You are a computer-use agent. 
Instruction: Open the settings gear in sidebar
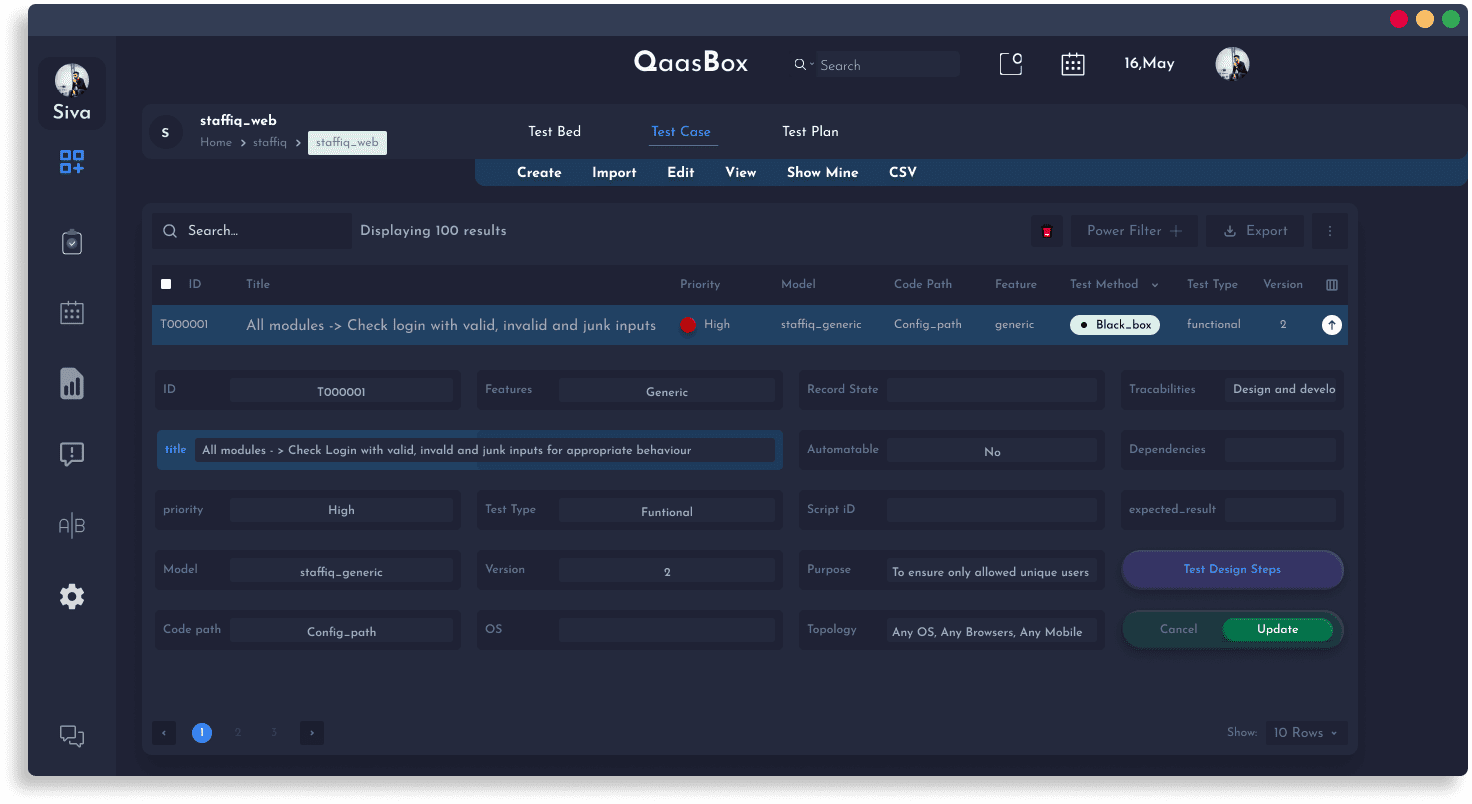[x=72, y=597]
